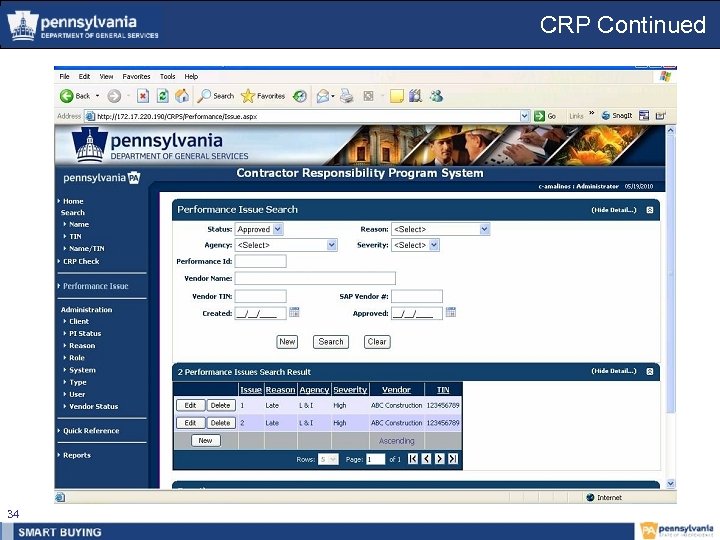Click the Messenger people icon
720x540 pixels.
point(436,96)
